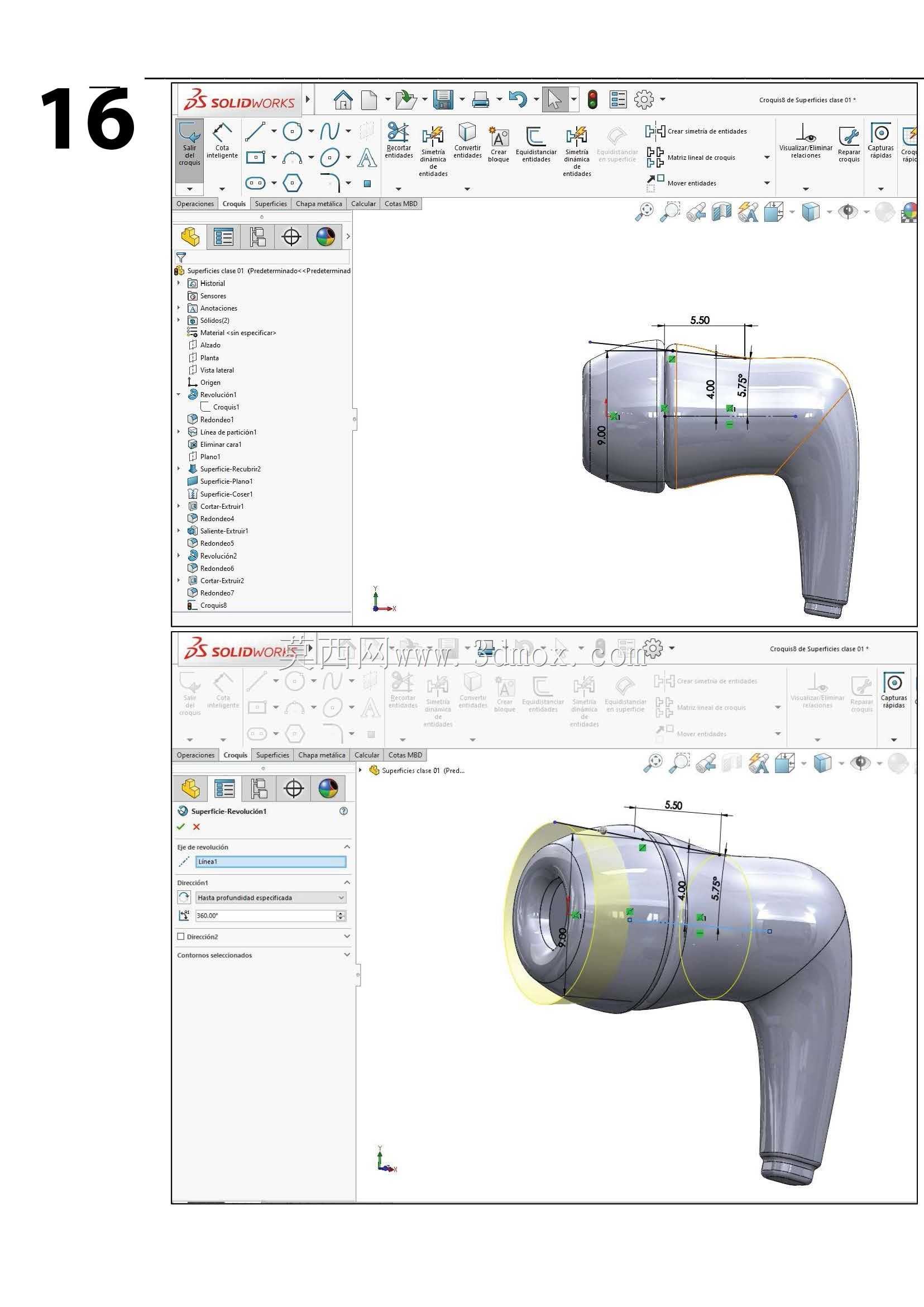The image size is (924, 1307).
Task: Expand Contornos seleccionados section
Action: point(347,955)
